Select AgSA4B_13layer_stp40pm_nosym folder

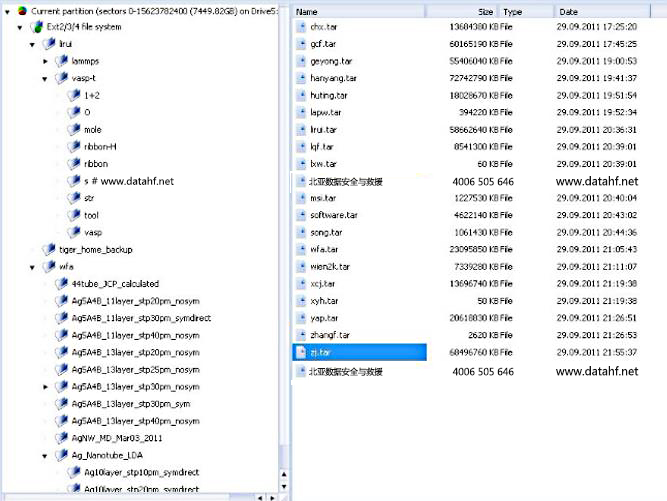136,421
